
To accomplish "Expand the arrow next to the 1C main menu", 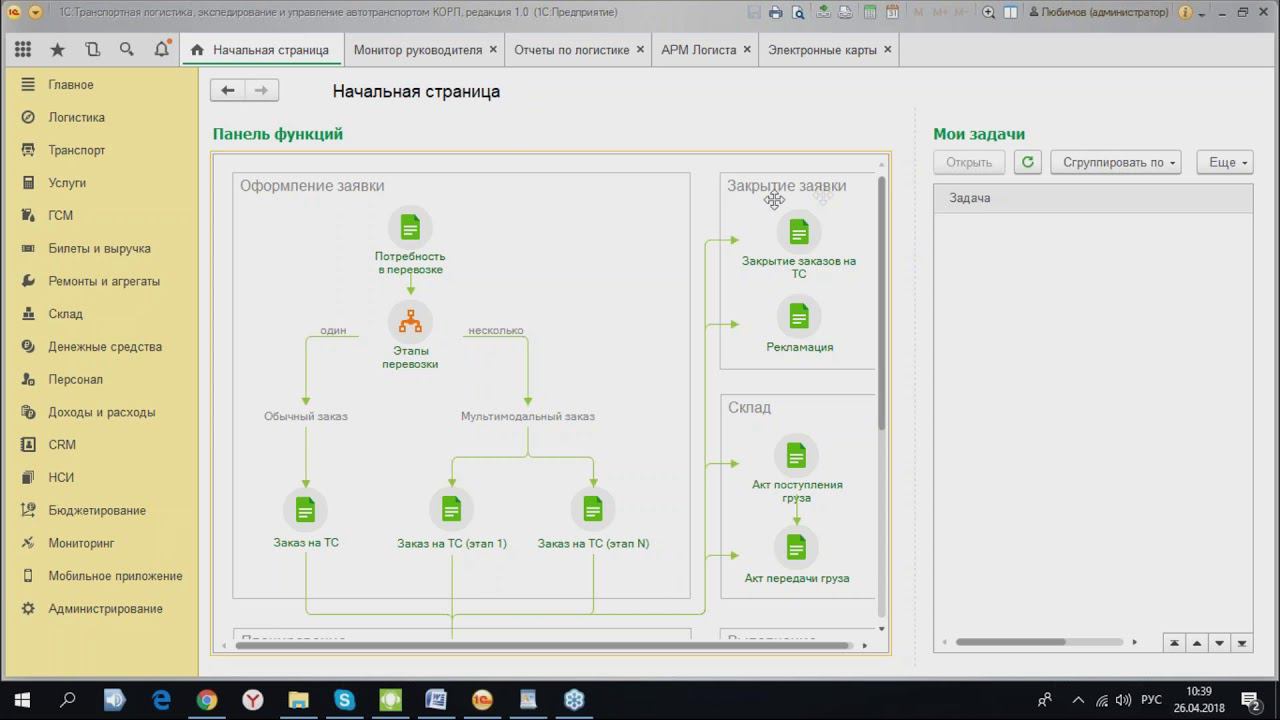I will tap(36, 13).
